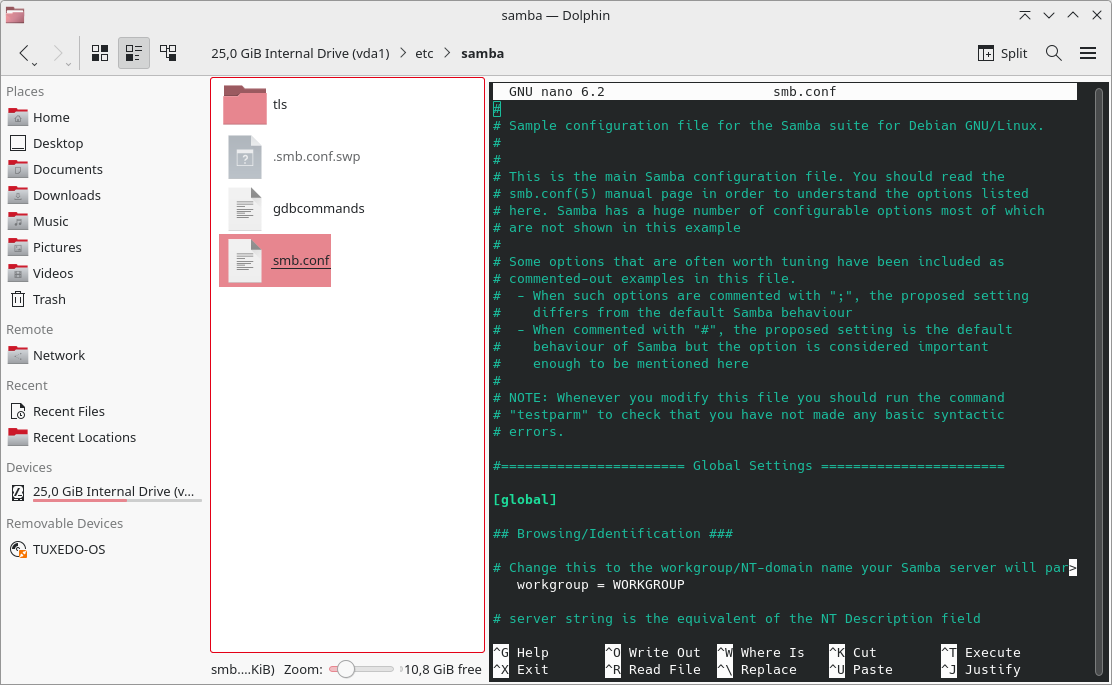Go forward using the forward arrow
This screenshot has height=685, width=1112.
[58, 53]
